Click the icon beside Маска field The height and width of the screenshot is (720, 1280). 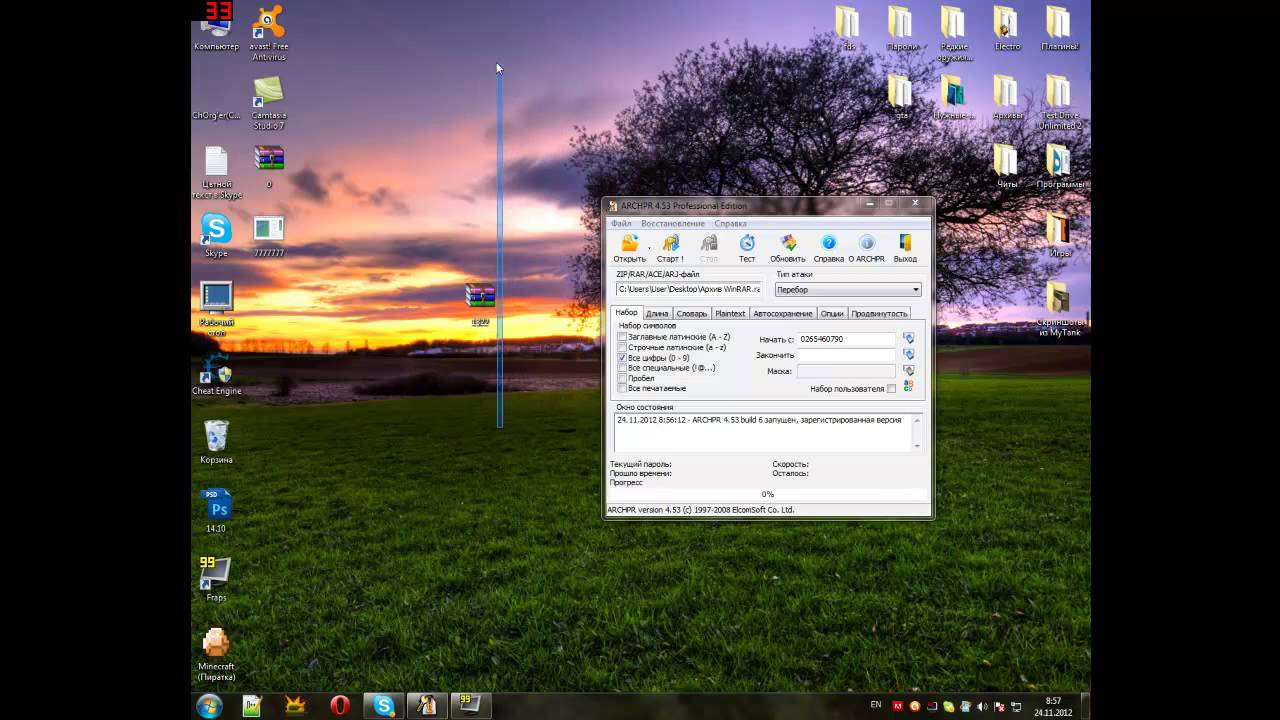[x=908, y=371]
